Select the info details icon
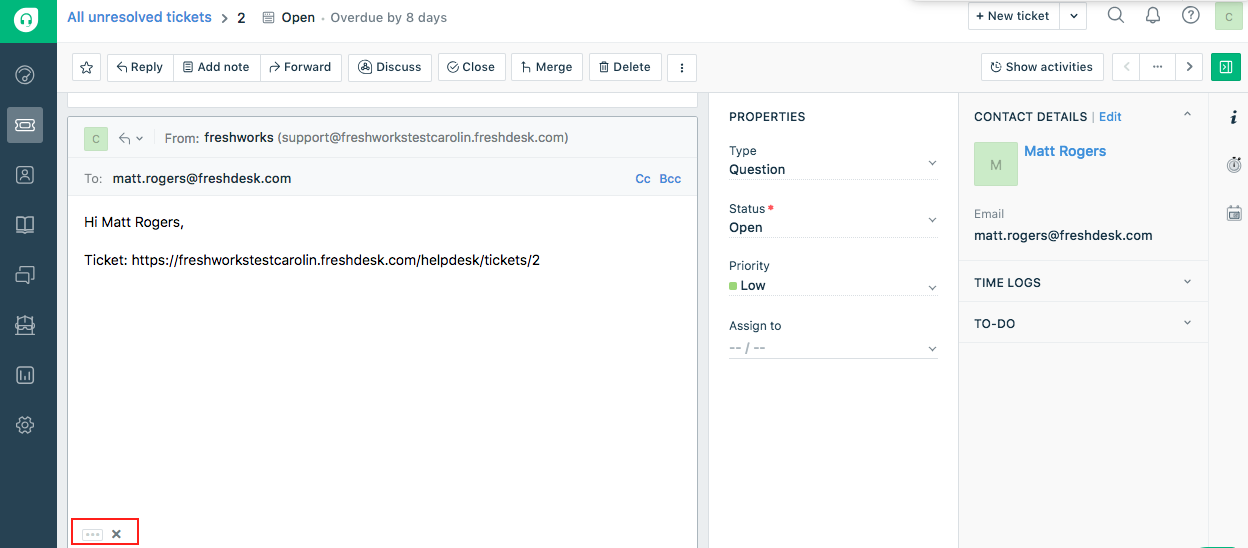 click(1233, 117)
